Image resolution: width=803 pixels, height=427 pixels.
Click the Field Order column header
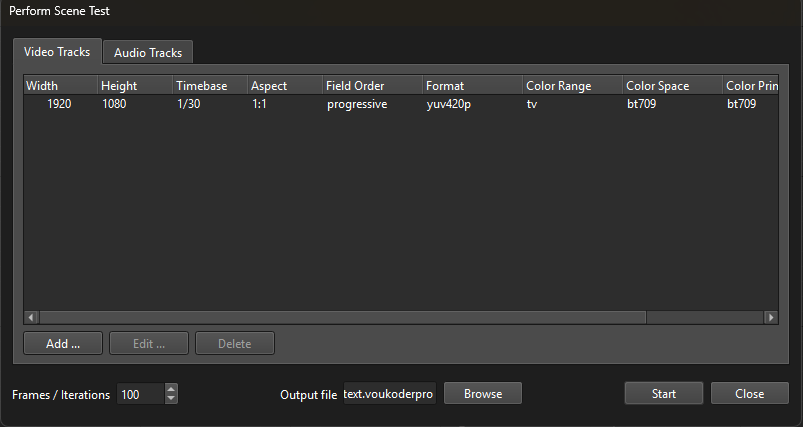371,86
